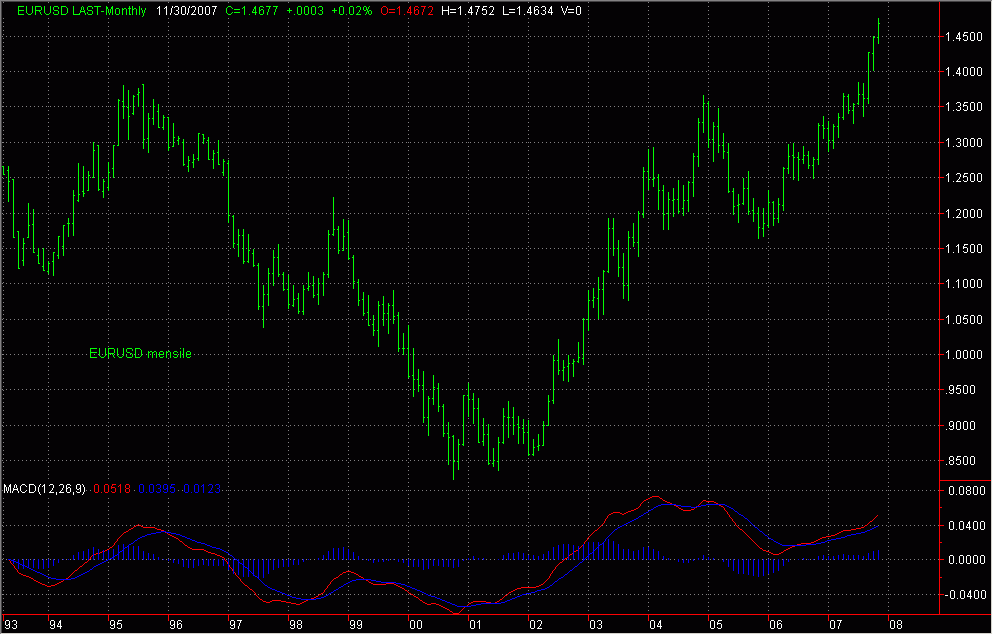The image size is (993, 634).
Task: Click the -0.0400 MACD axis label
Action: coord(959,594)
